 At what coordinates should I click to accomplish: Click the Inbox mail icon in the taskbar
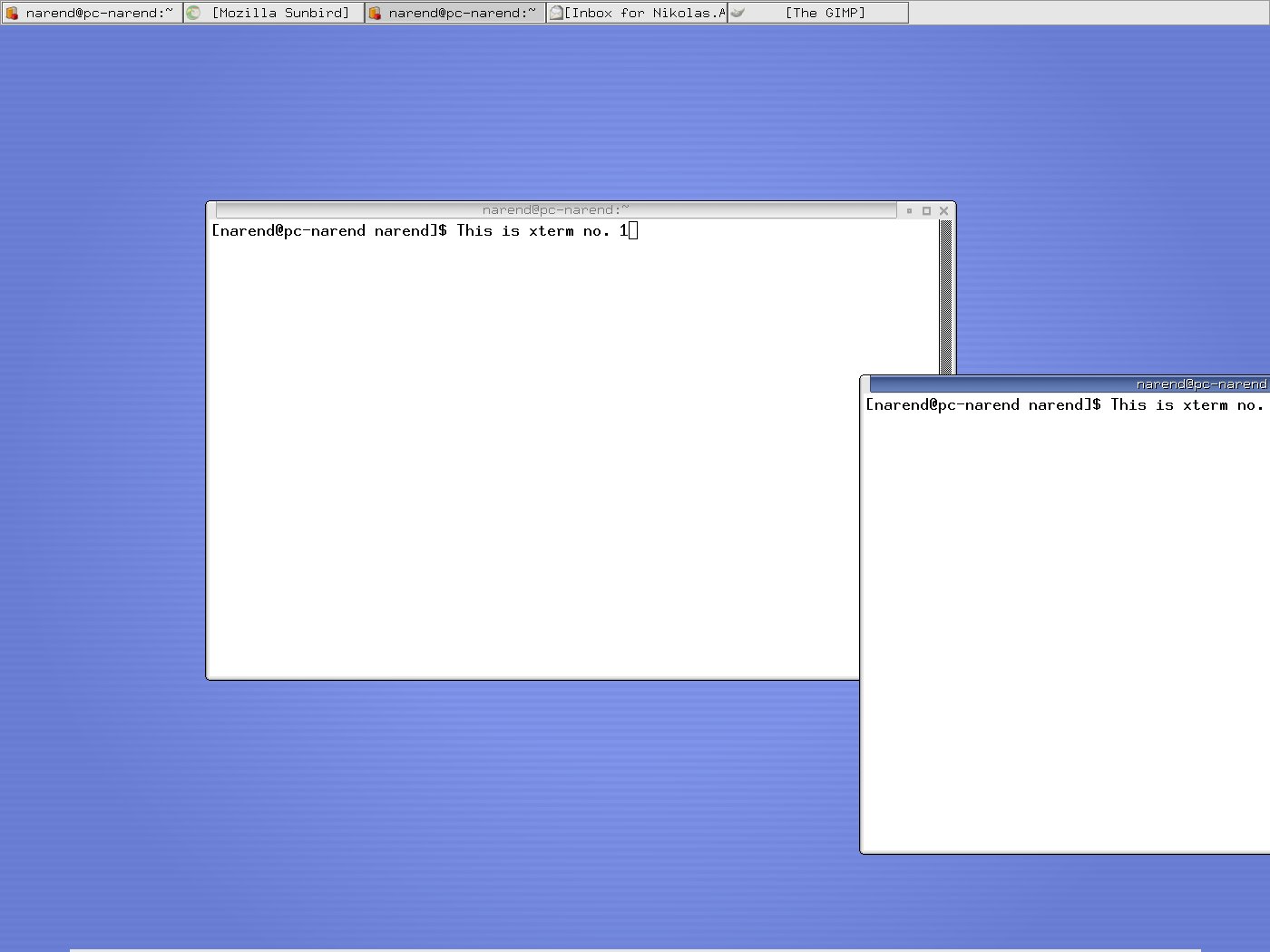point(556,13)
